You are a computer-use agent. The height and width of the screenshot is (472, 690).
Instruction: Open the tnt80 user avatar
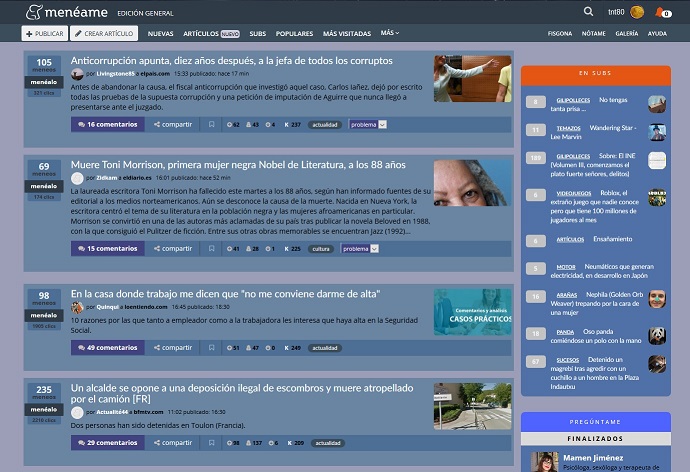click(x=637, y=12)
